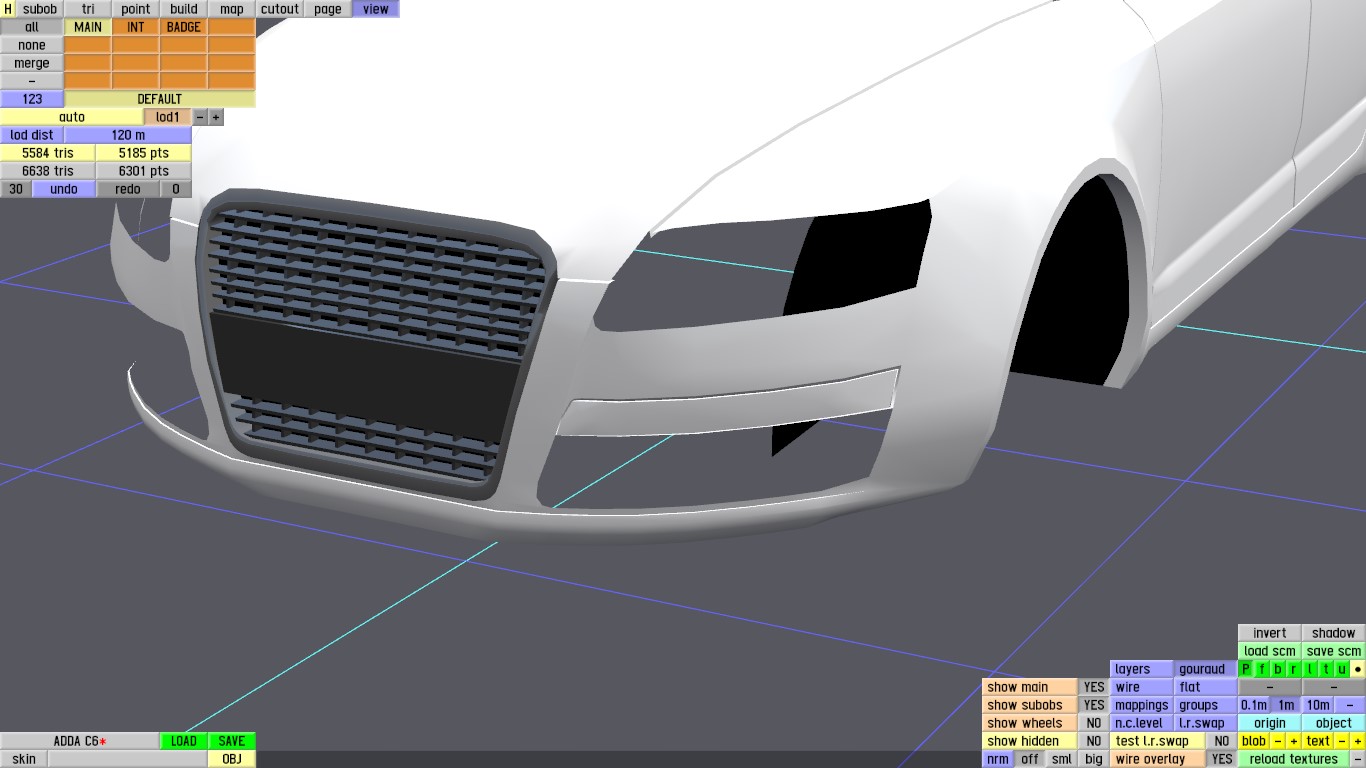
Task: Click the l.r.swap display button
Action: 1205,723
